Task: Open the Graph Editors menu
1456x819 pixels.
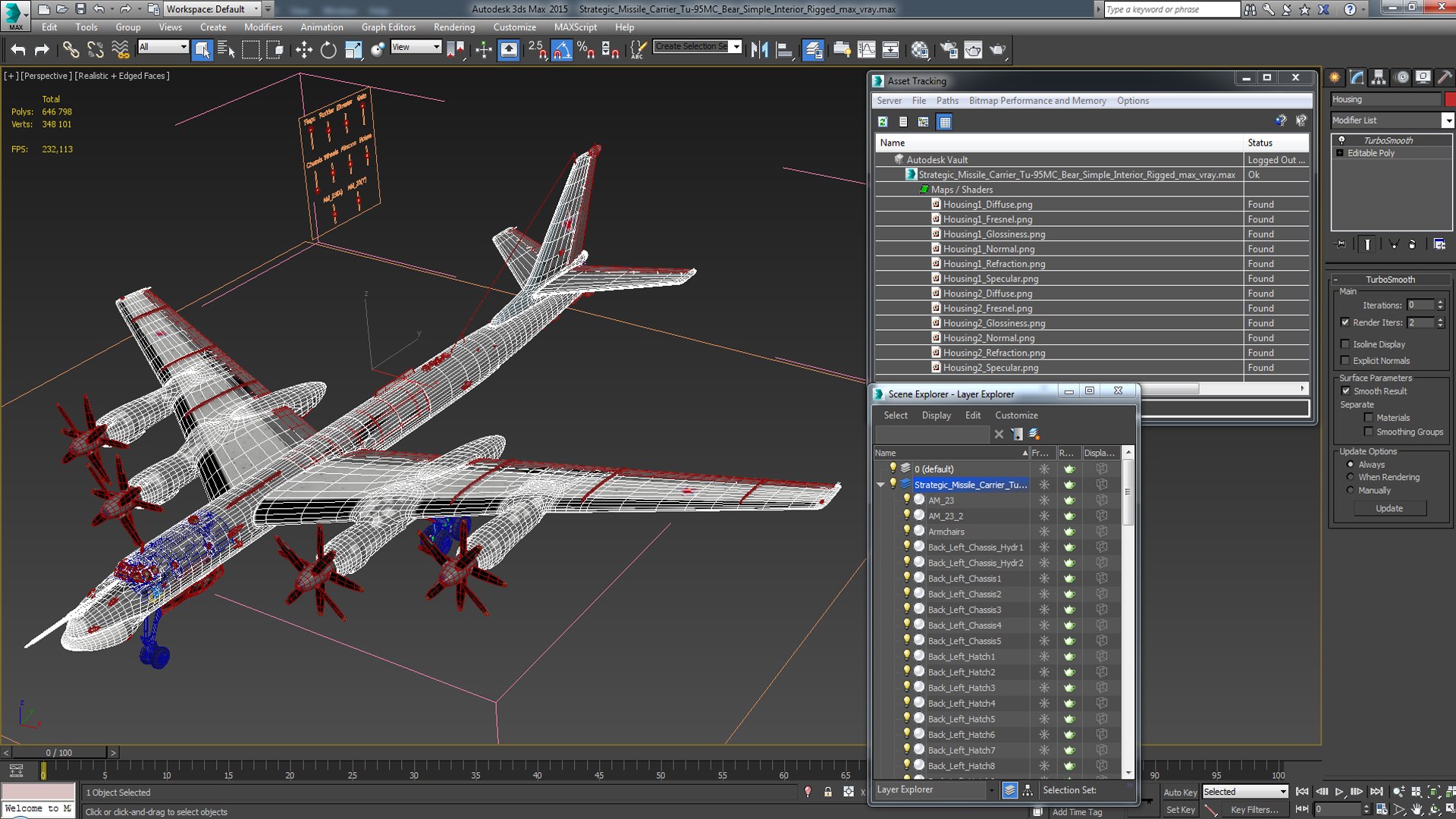Action: point(388,27)
